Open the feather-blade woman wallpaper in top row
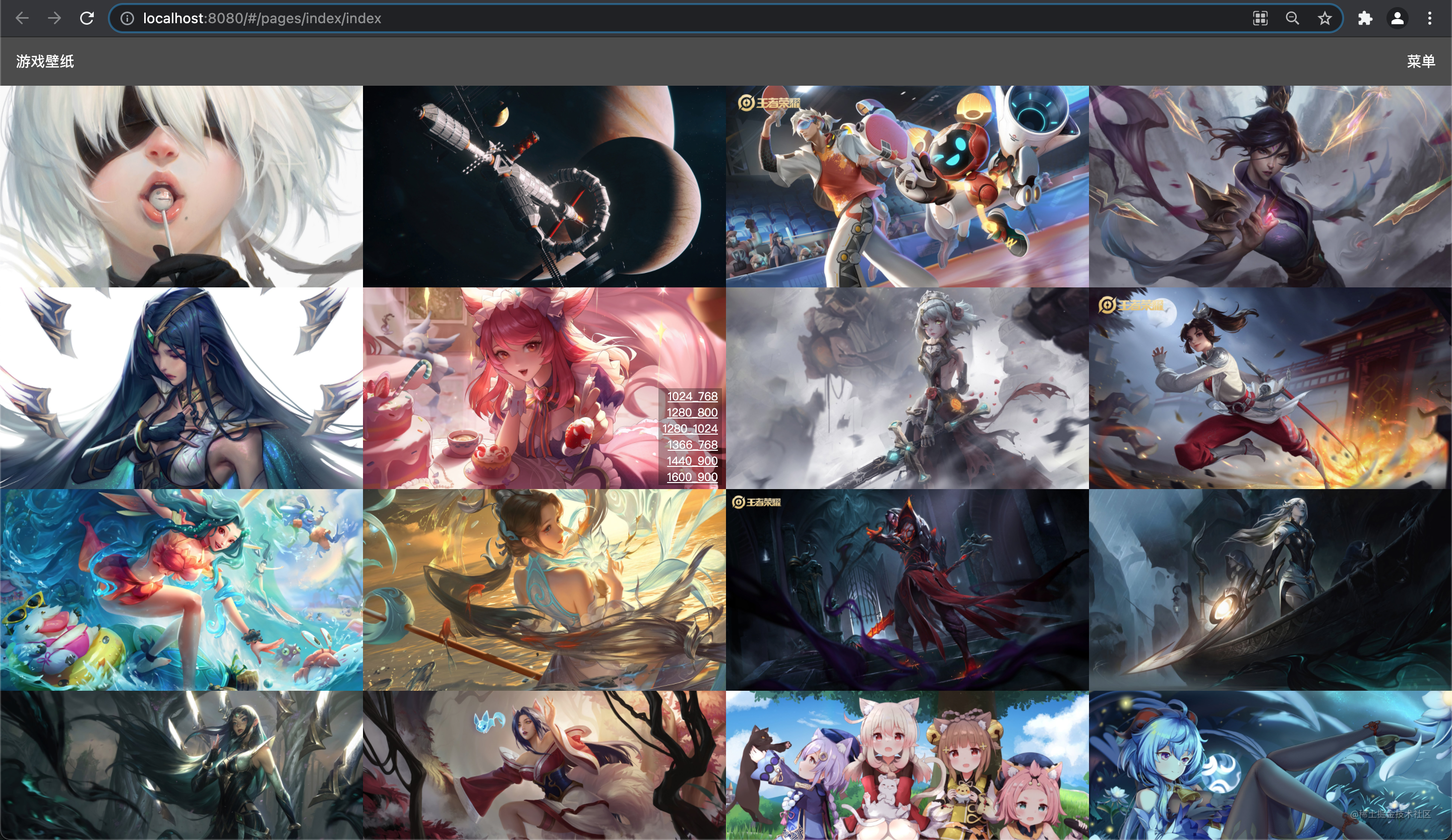This screenshot has height=840, width=1452. [x=1270, y=187]
